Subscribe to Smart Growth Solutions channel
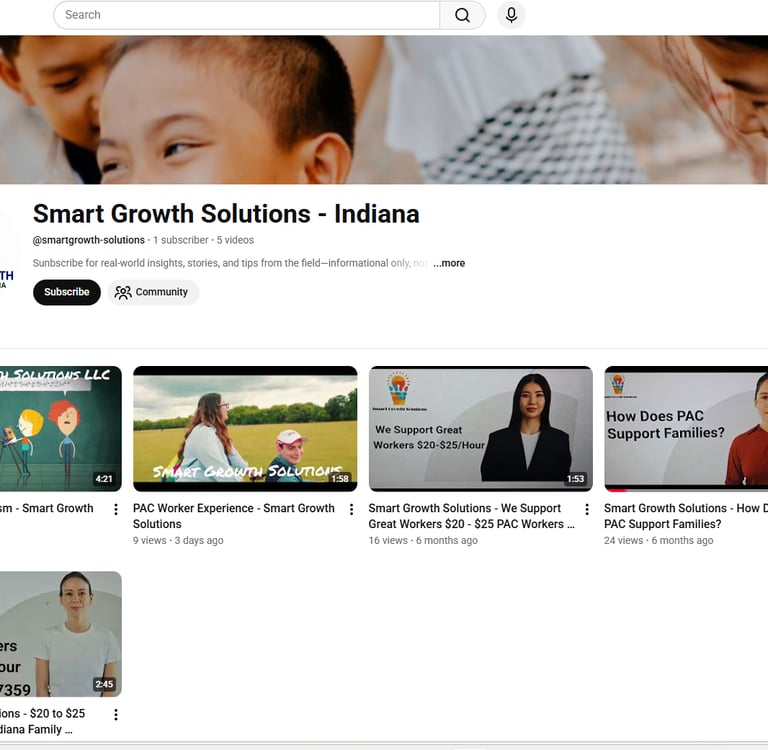This screenshot has height=750, width=768. click(67, 292)
